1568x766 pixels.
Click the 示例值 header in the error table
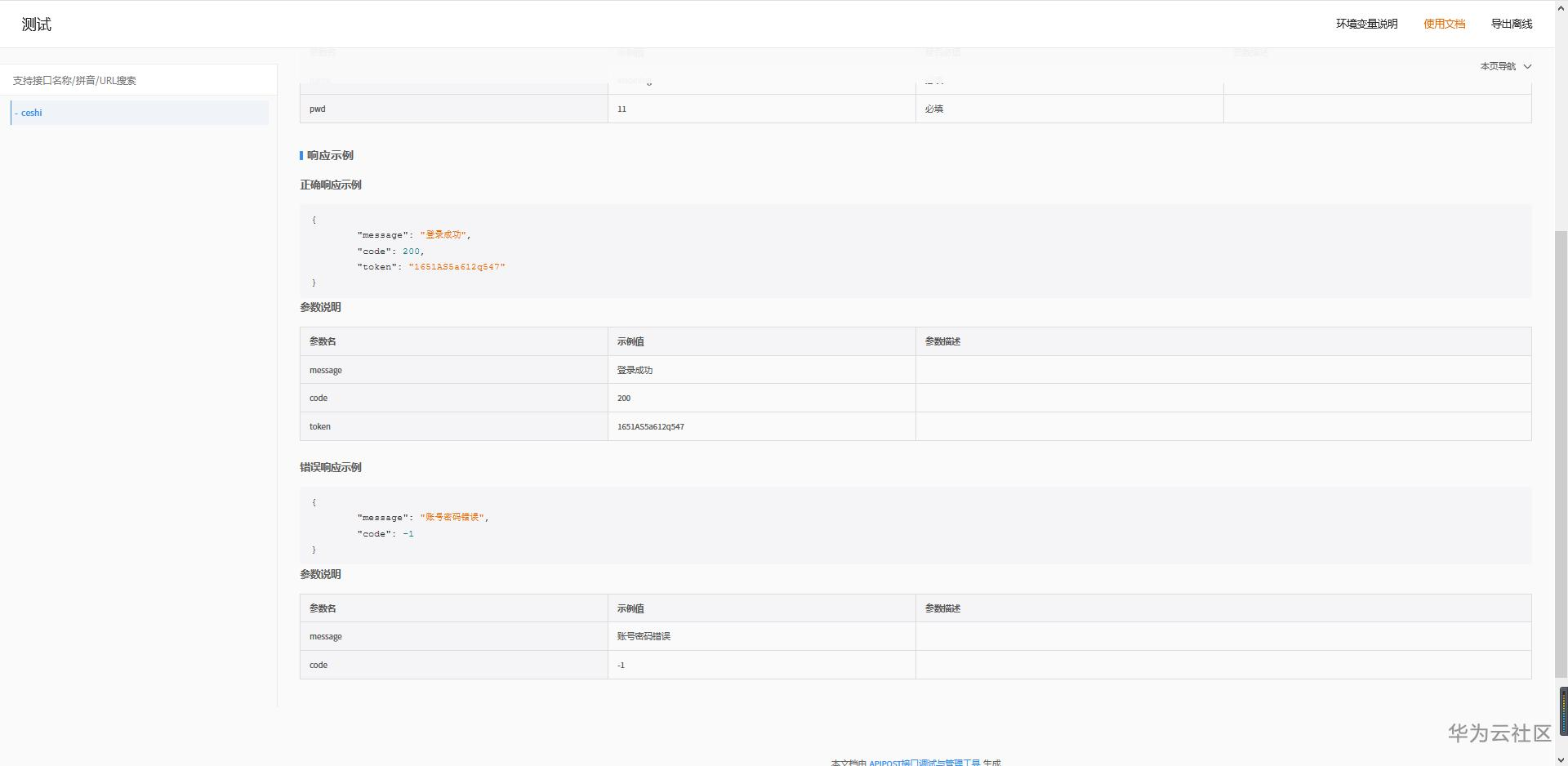tap(762, 608)
